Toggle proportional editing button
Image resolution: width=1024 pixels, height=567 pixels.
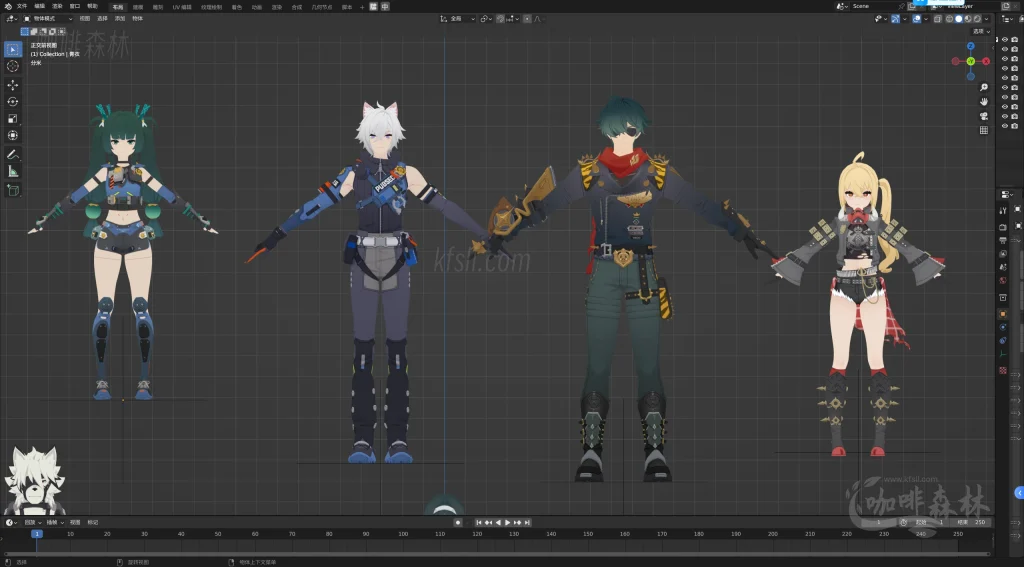527,19
